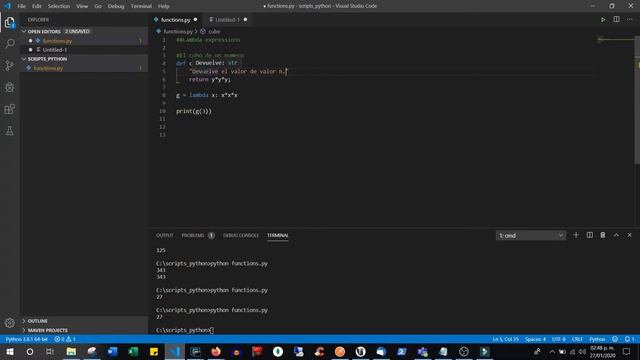
Task: Click cube symbol in breadcrumb
Action: click(x=214, y=31)
